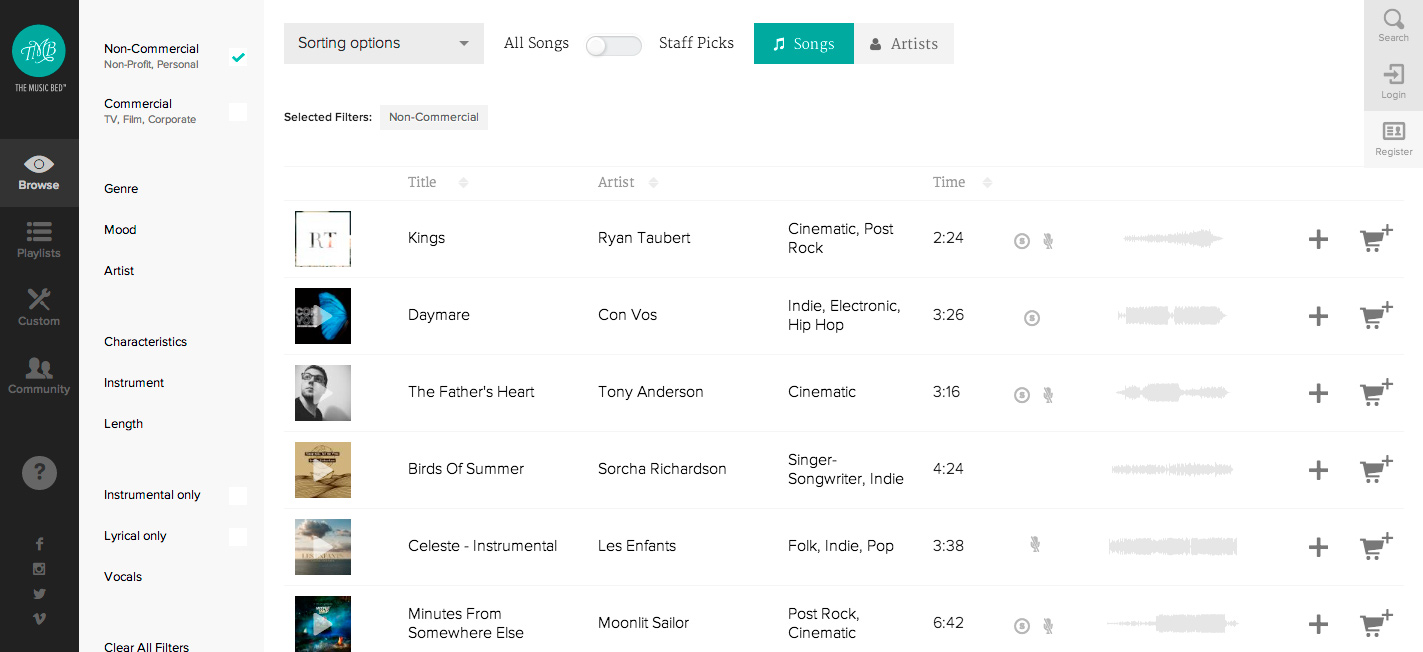Viewport: 1423px width, 652px height.
Task: Add Daymare to a playlist
Action: pos(1318,316)
